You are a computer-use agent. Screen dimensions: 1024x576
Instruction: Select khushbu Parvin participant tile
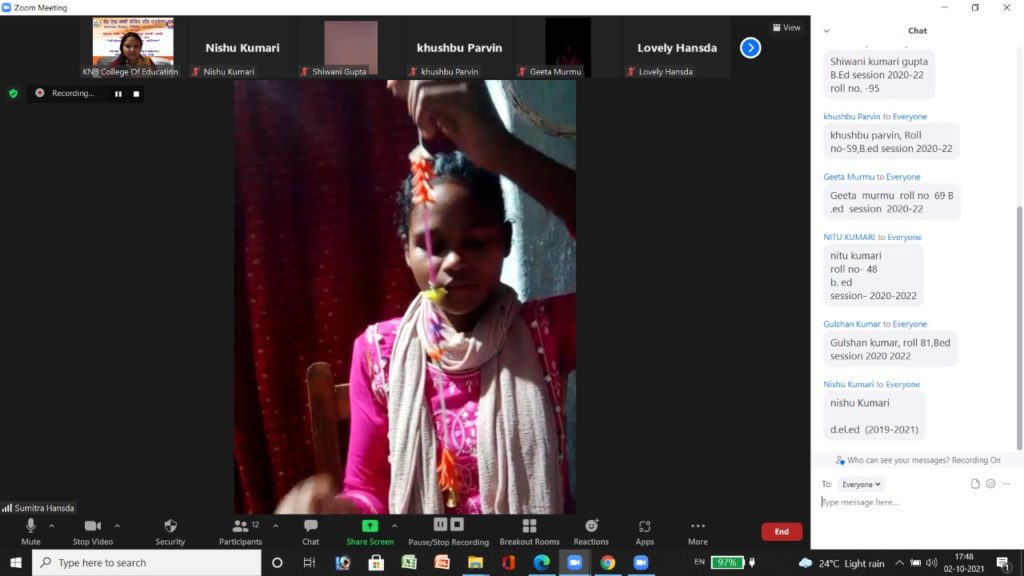pos(459,47)
